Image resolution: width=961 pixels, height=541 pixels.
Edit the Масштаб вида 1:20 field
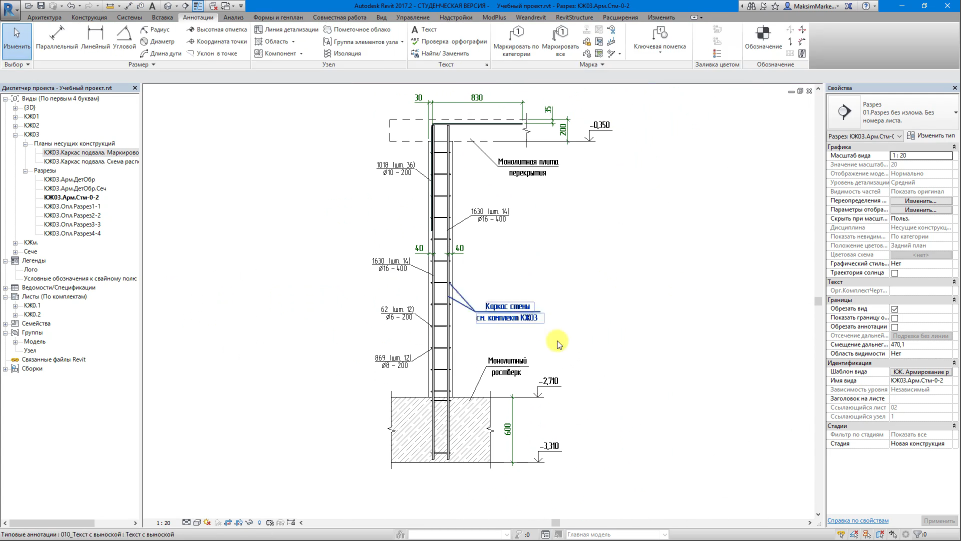(x=921, y=156)
